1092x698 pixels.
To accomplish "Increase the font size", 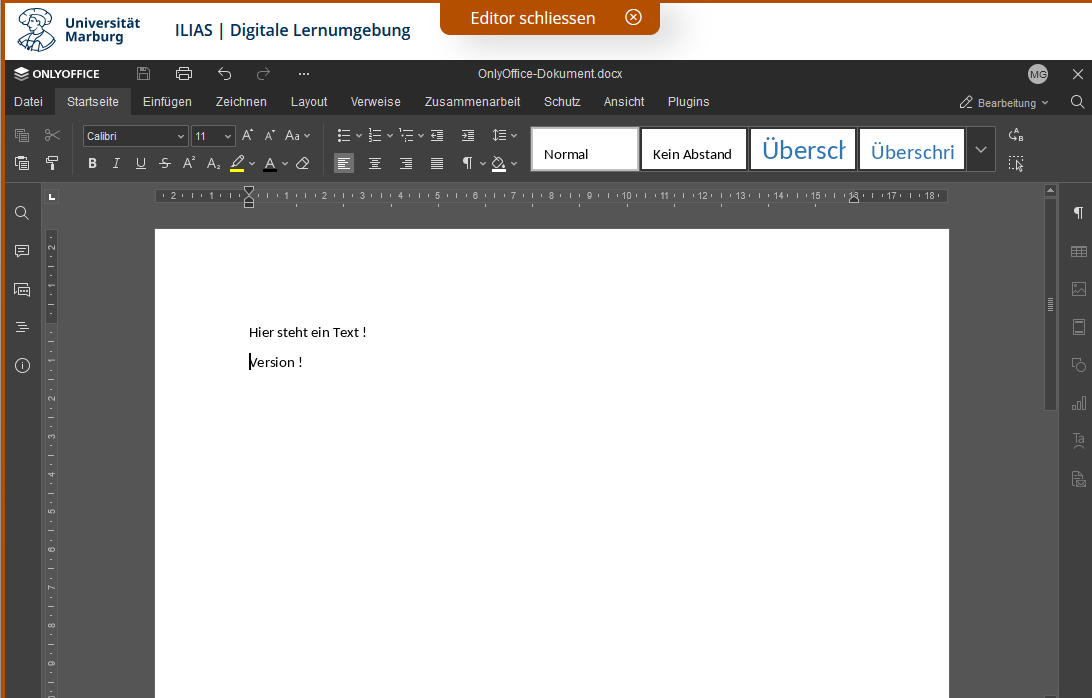I will (248, 135).
